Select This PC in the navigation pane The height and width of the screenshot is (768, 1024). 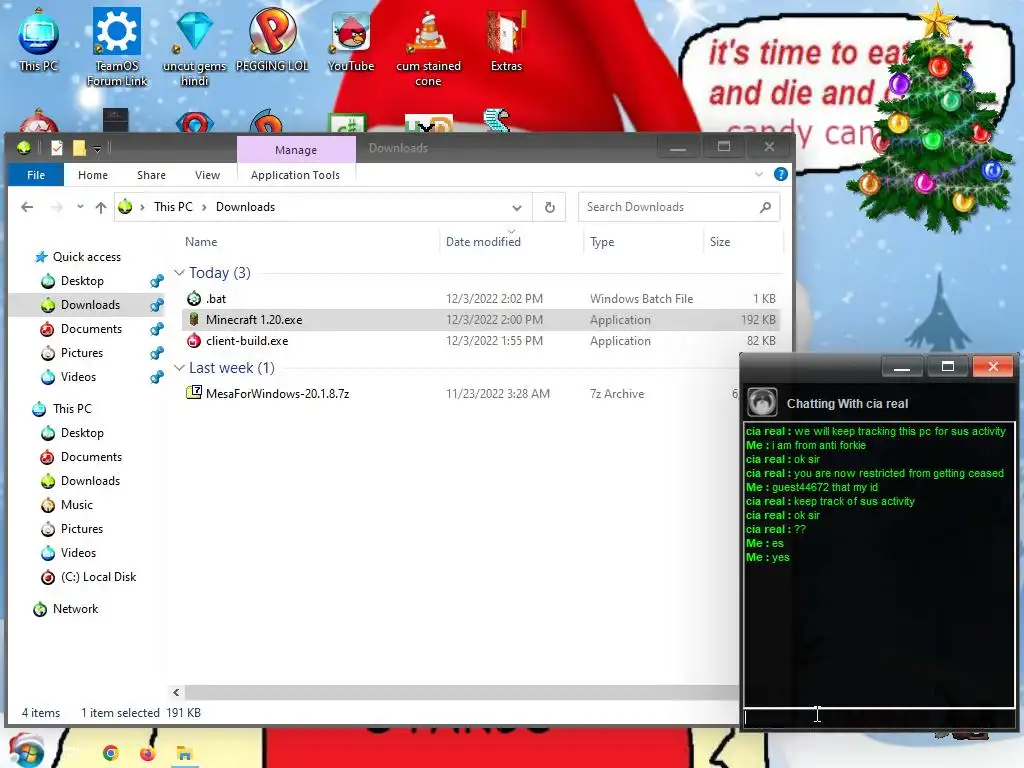[x=72, y=409]
